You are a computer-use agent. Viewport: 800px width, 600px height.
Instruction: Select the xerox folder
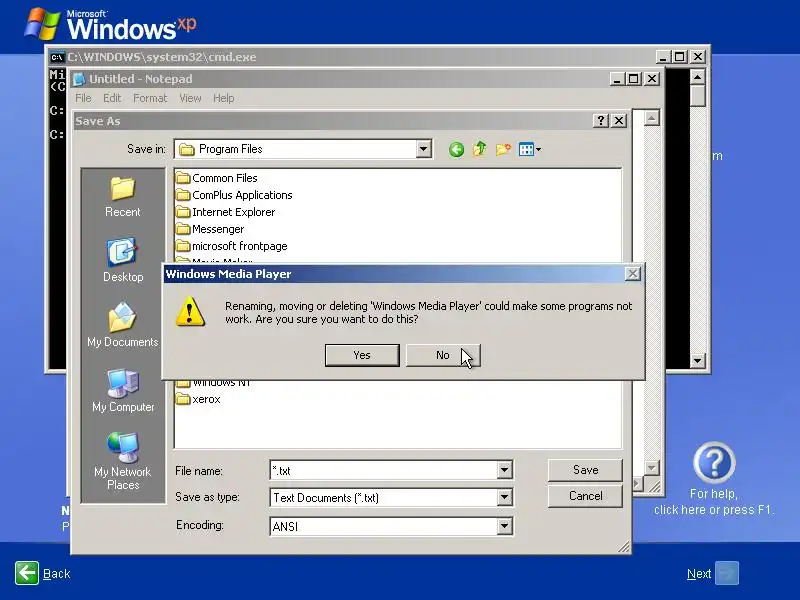pyautogui.click(x=198, y=399)
